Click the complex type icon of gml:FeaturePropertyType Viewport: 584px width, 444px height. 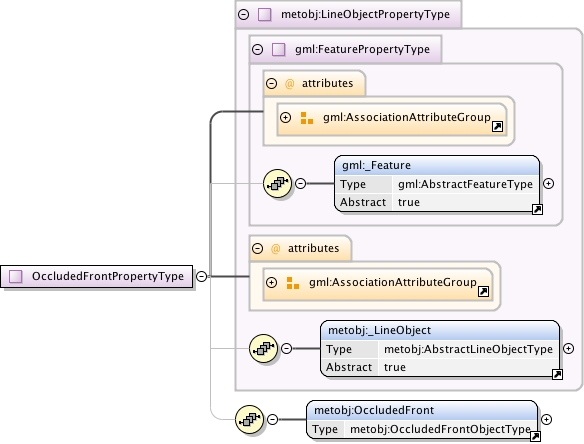(279, 49)
